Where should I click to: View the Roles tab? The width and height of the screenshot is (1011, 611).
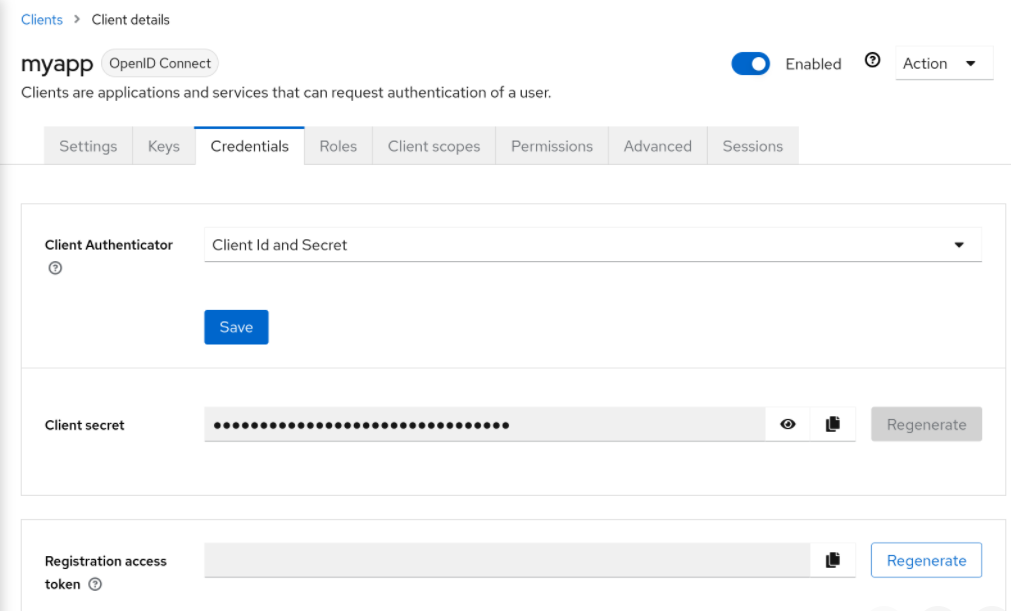[x=337, y=145]
